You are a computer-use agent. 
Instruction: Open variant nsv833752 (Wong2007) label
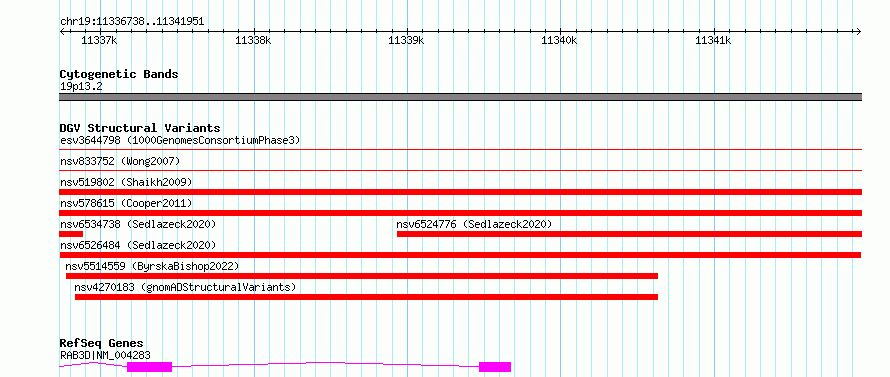tap(120, 161)
